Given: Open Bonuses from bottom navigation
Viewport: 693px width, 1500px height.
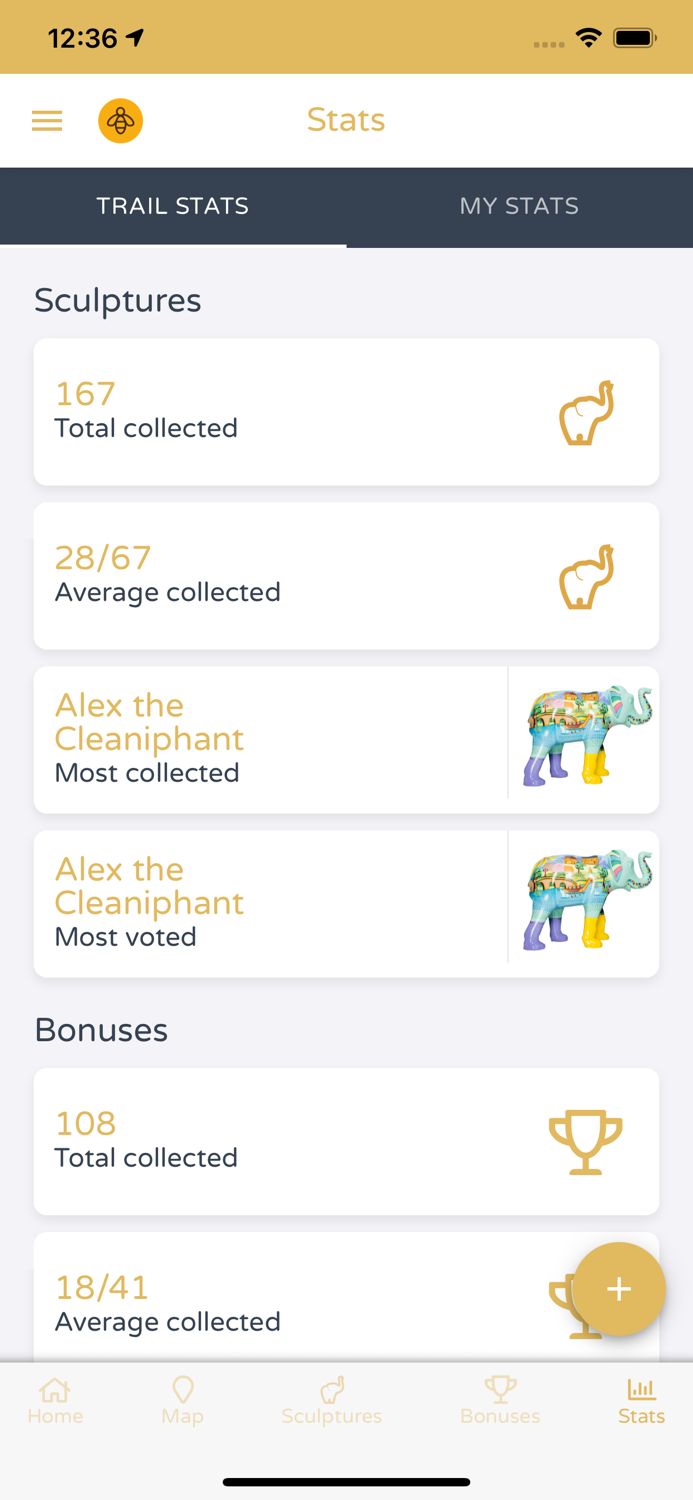Looking at the screenshot, I should [x=500, y=1401].
